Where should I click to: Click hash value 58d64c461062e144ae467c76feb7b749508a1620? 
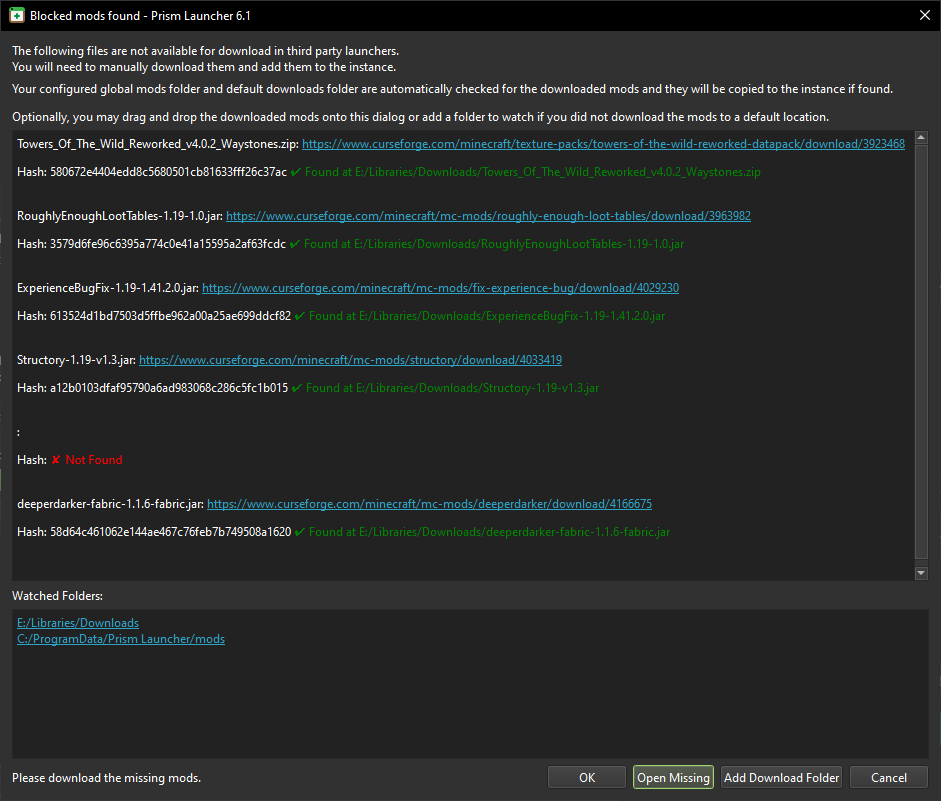(170, 532)
